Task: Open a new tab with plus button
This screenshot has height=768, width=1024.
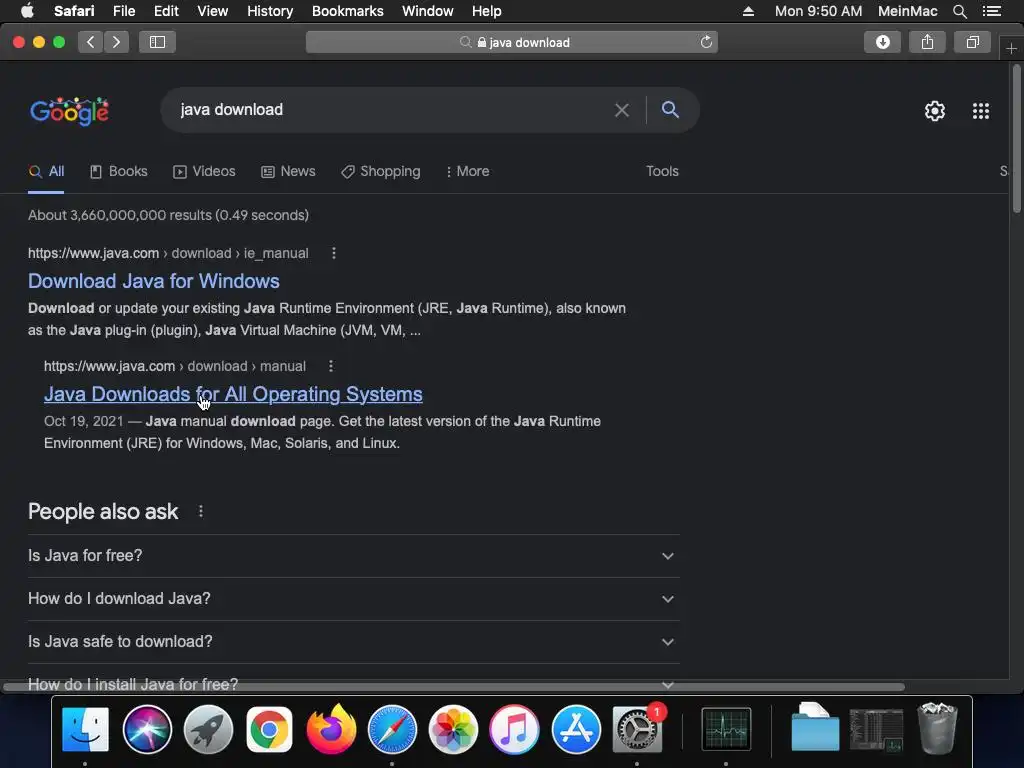Action: tap(1011, 48)
